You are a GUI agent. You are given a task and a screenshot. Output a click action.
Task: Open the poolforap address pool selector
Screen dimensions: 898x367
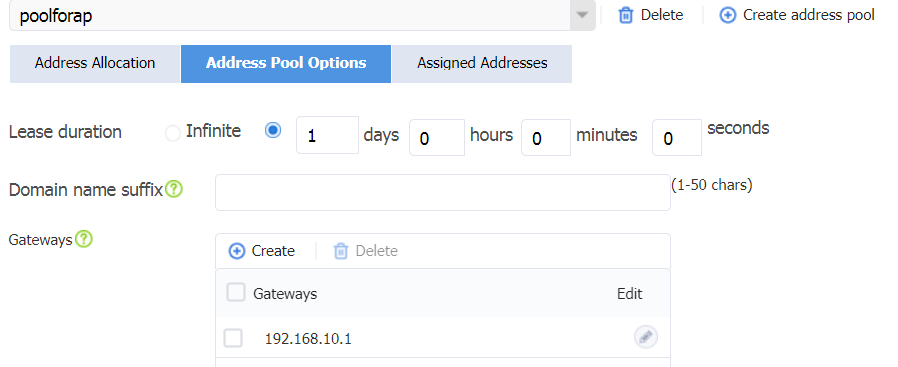[302, 15]
